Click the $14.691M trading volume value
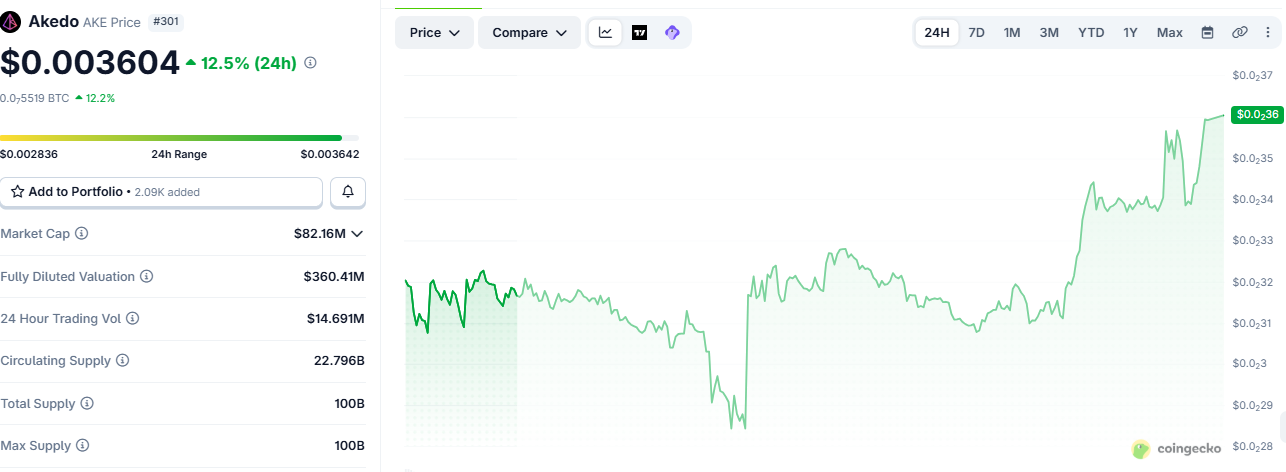This screenshot has height=472, width=1286. point(336,318)
